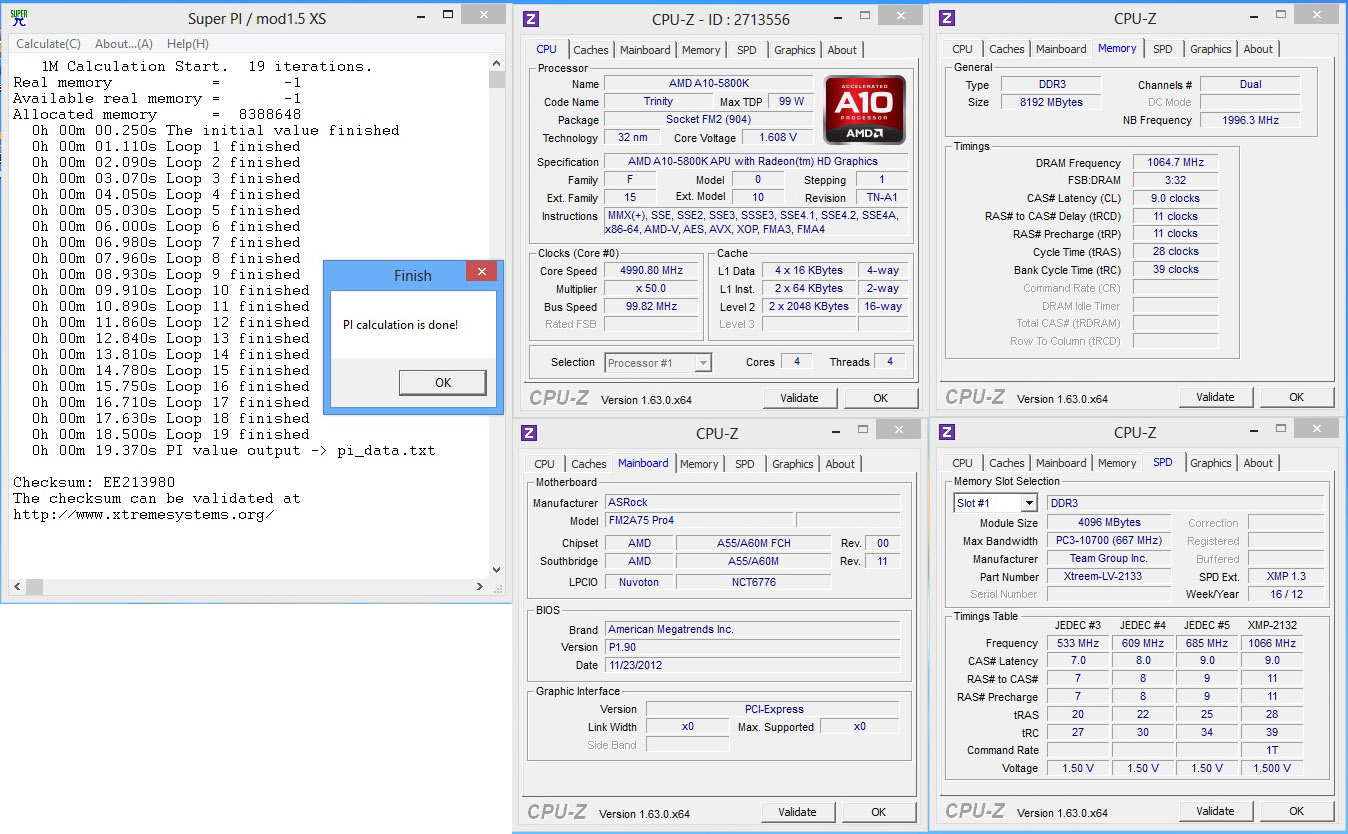Click the package value 'Socket FM2 (904)'

point(709,120)
